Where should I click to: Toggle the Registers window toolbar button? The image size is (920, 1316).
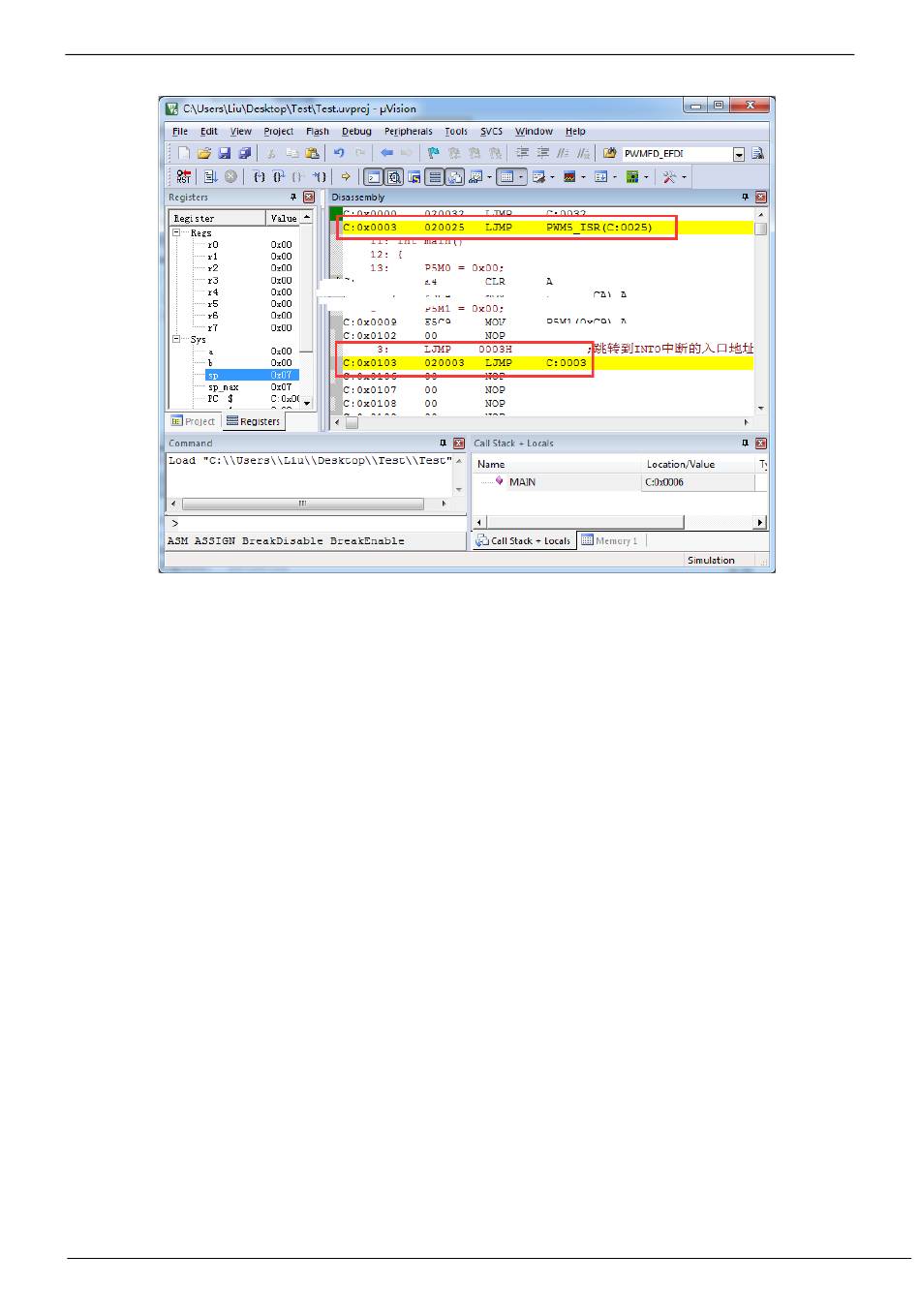(x=435, y=176)
